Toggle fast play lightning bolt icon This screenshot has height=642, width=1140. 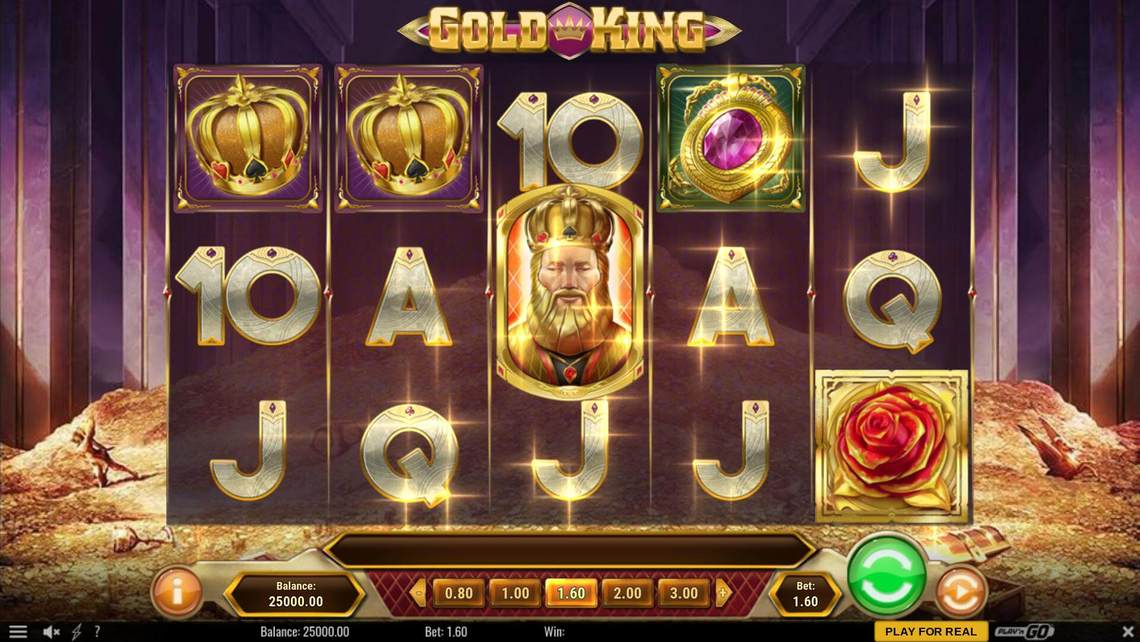click(x=76, y=632)
